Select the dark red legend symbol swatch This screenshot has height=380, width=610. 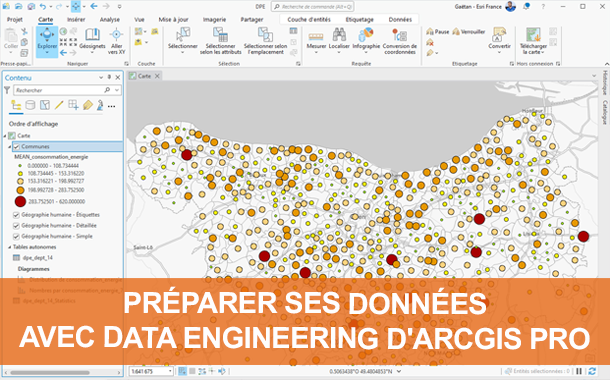coord(20,201)
